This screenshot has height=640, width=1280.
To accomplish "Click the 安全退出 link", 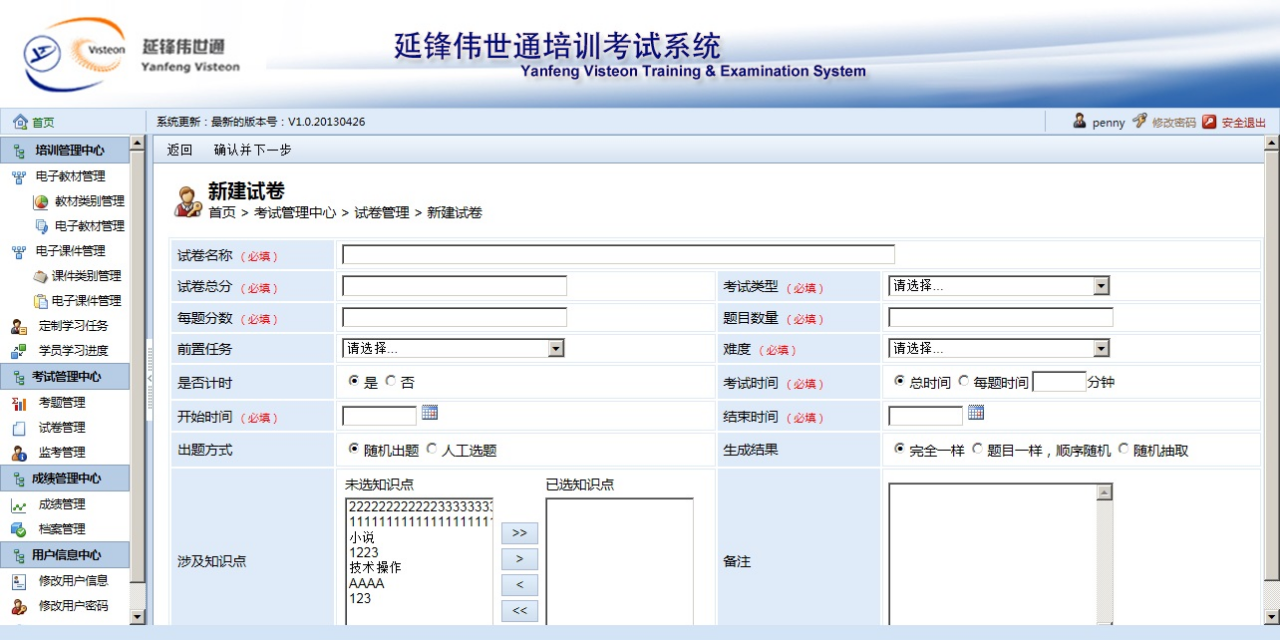I will (x=1244, y=122).
